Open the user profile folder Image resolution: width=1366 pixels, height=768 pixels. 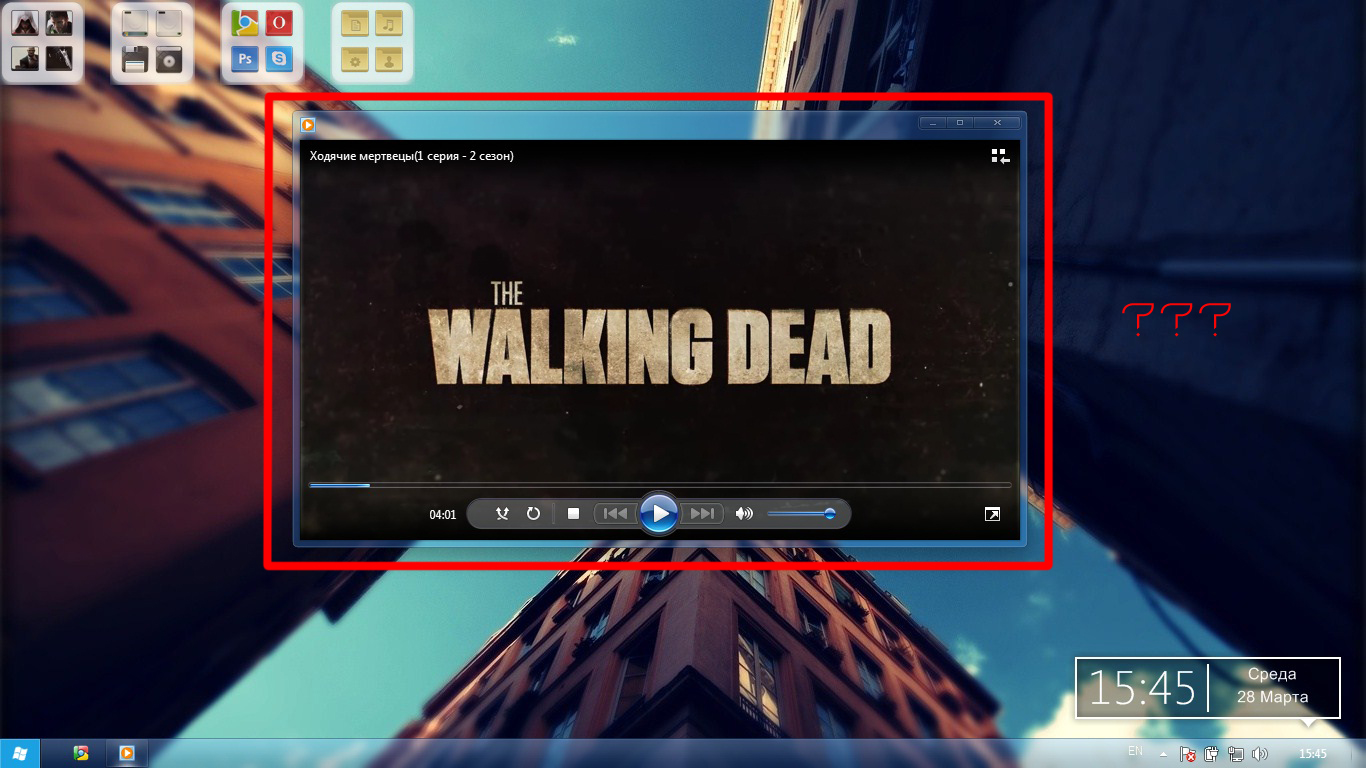pos(389,59)
